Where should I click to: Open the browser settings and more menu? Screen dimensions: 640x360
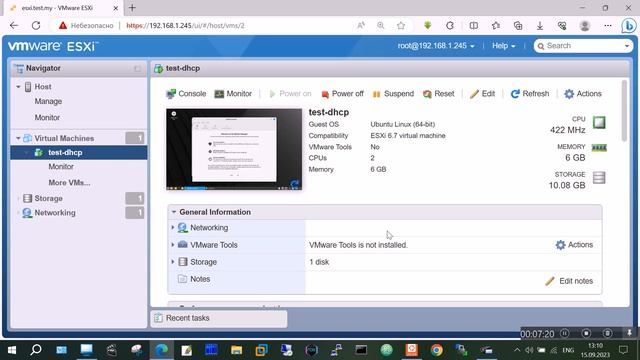[x=608, y=25]
